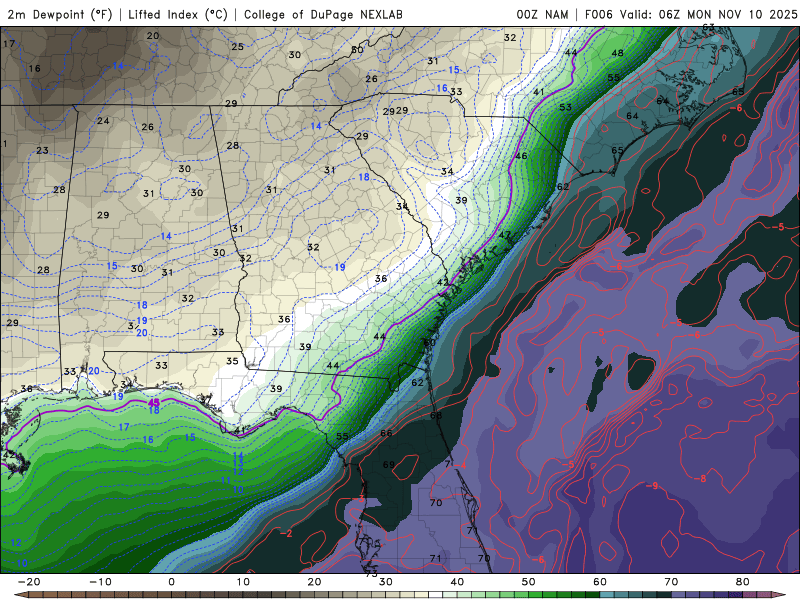Click 'College of DuPage NEXLAB' in header
This screenshot has width=800, height=600.
click(323, 14)
